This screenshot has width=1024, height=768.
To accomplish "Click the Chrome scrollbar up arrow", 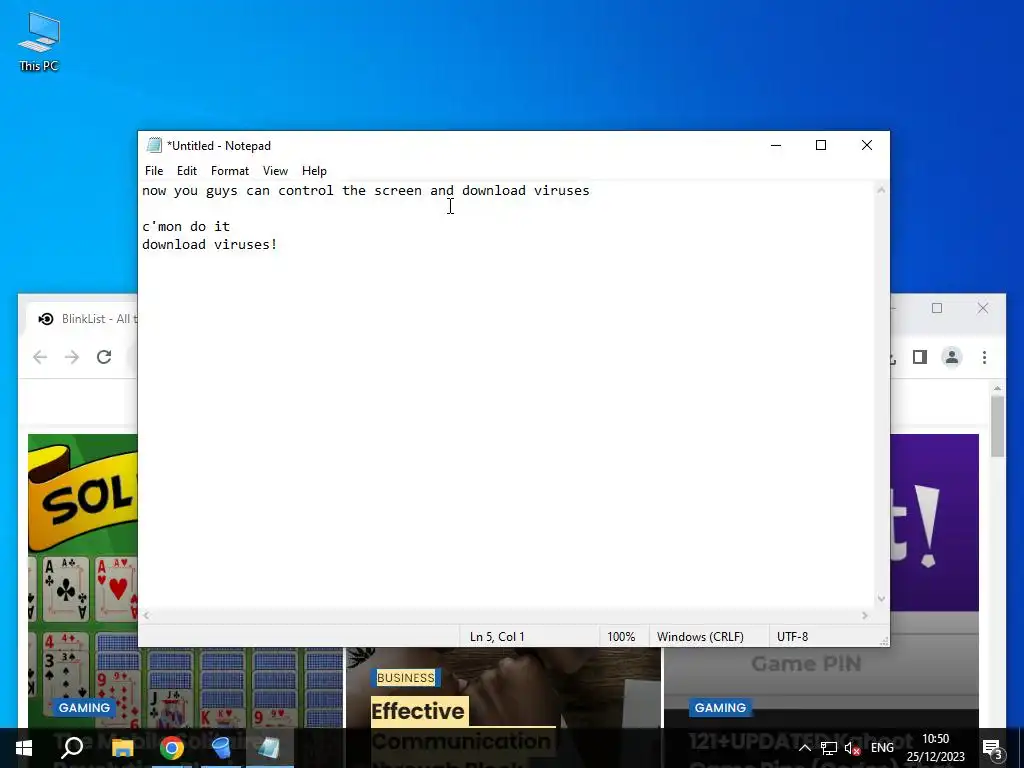I will click(x=997, y=388).
